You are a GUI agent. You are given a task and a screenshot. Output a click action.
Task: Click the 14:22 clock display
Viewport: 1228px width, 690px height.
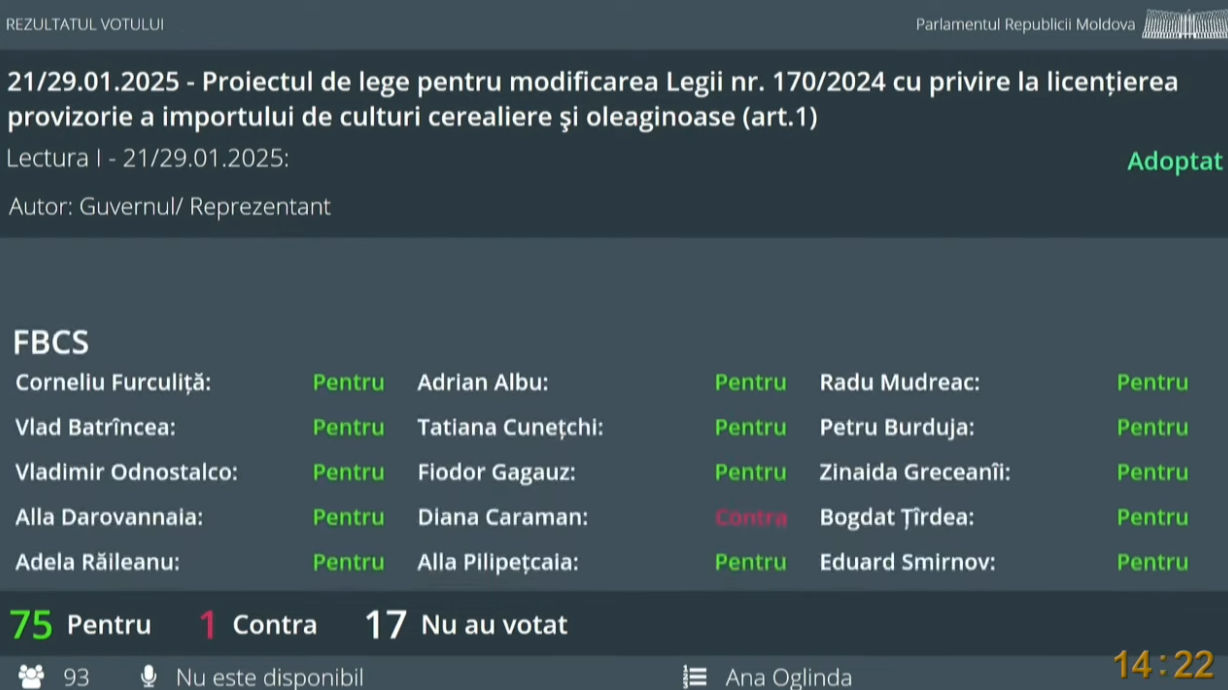click(x=1163, y=665)
